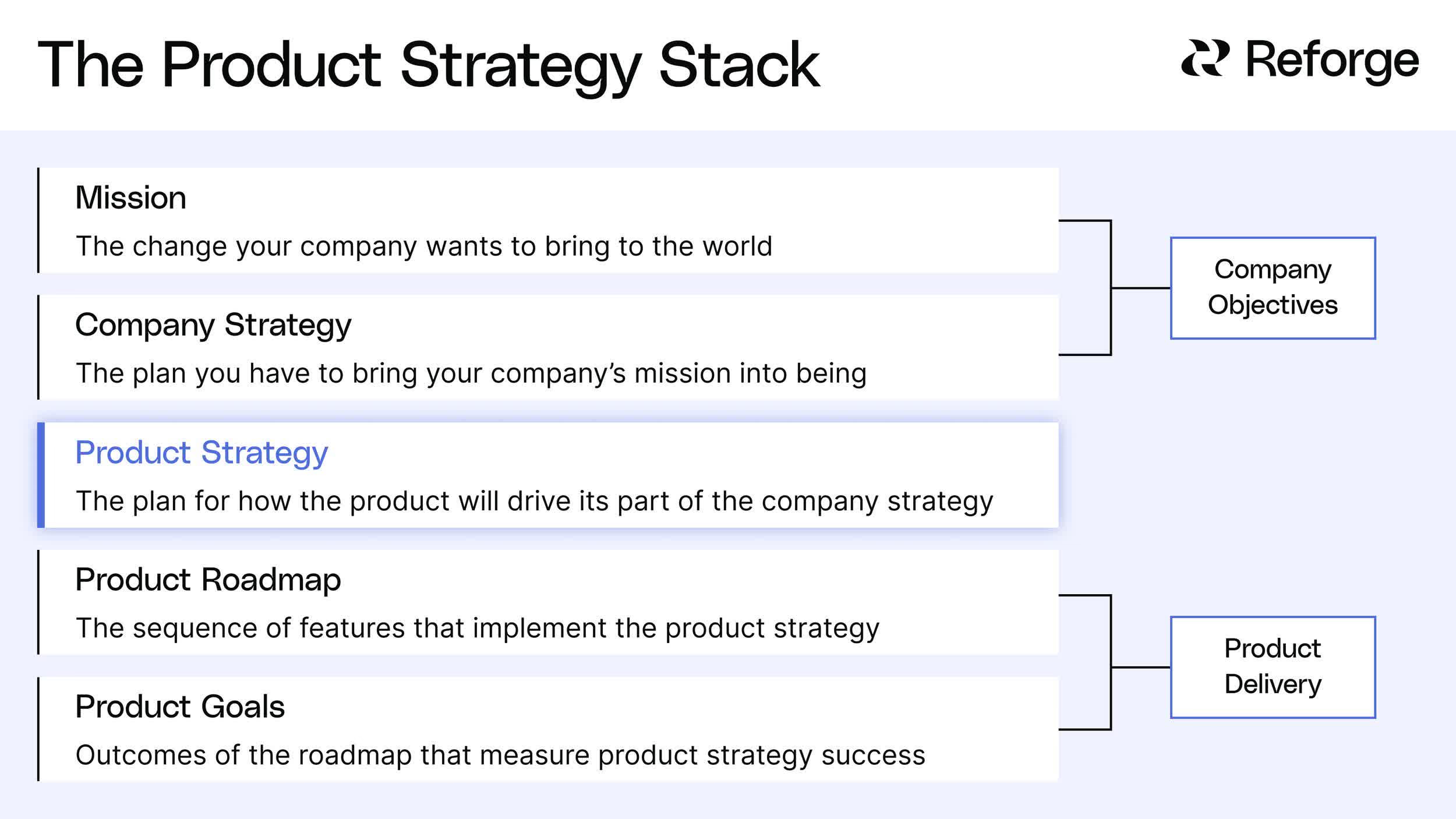Click the Product Roadmap heading
Viewport: 1456px width, 819px height.
point(208,580)
